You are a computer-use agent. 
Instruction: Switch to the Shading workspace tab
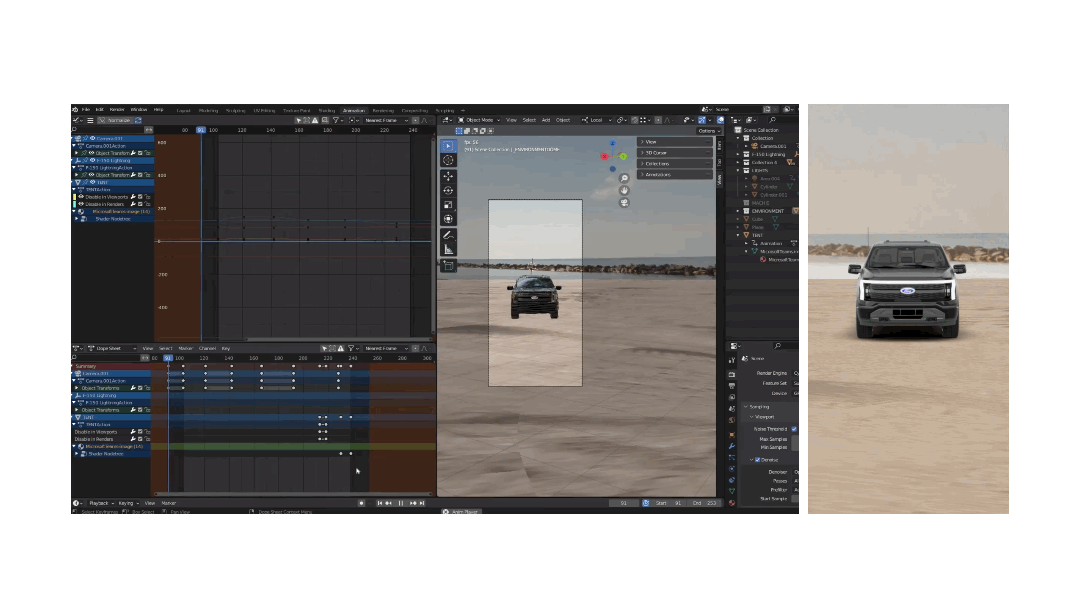(x=327, y=110)
